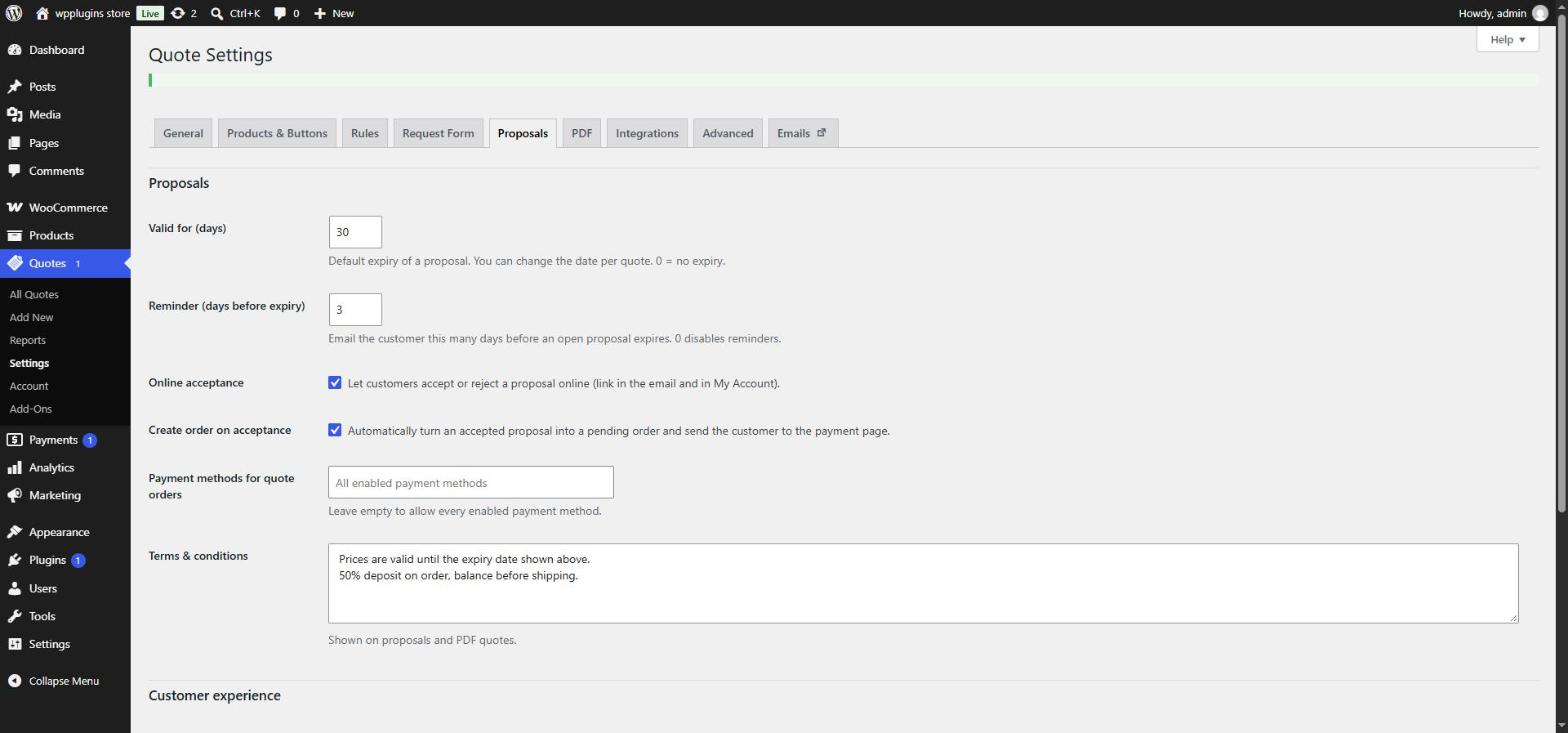Click the Comments icon in sidebar

click(x=14, y=171)
